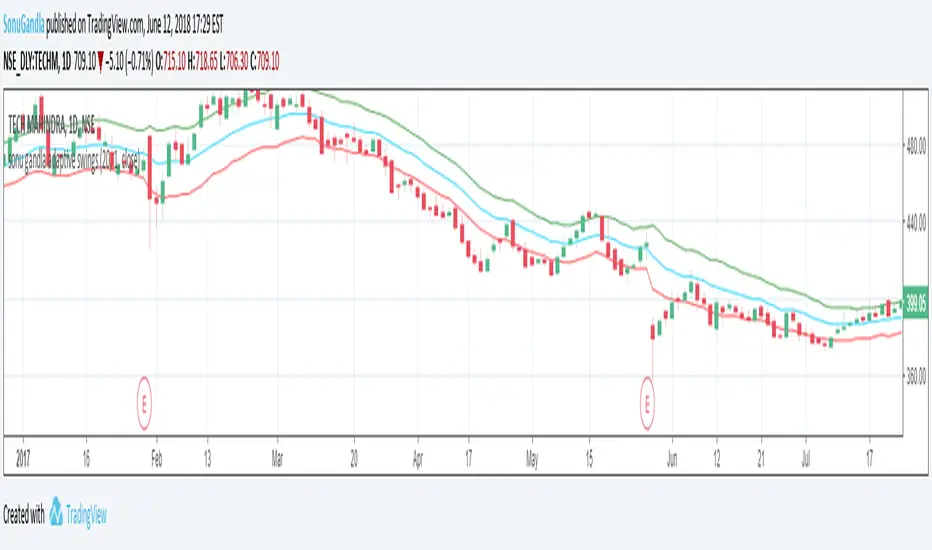Image resolution: width=932 pixels, height=550 pixels.
Task: Click the 12 date axis label
Action: pyautogui.click(x=717, y=459)
